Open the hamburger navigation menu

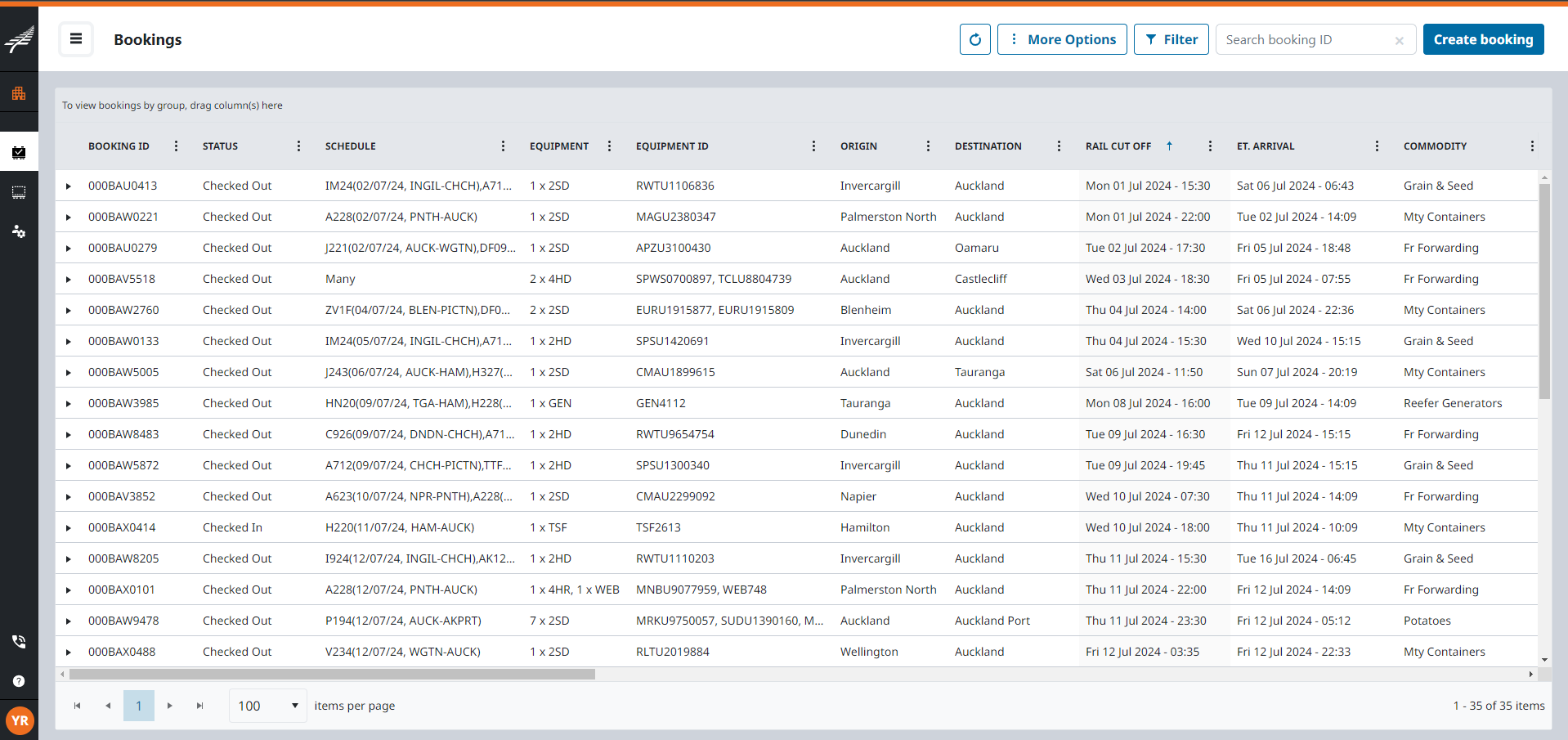pyautogui.click(x=76, y=38)
